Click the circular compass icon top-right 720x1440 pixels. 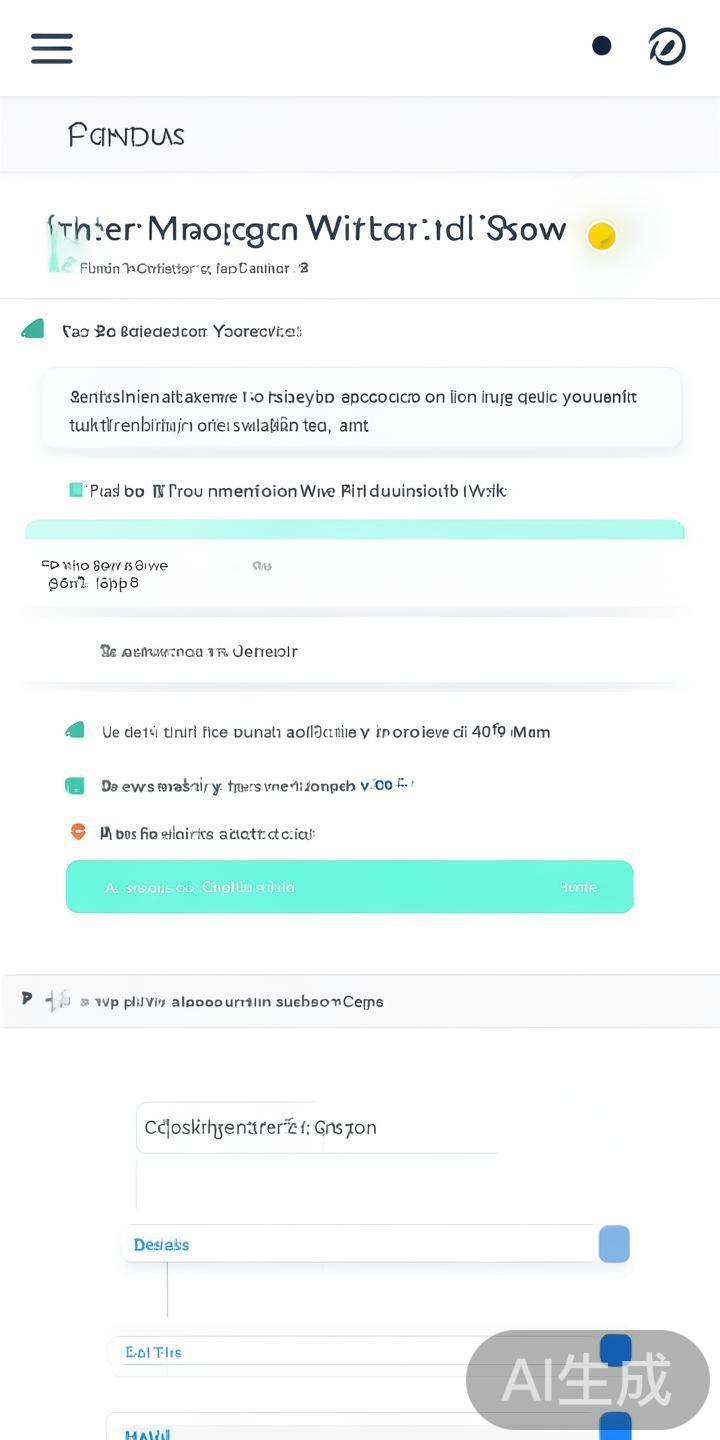pos(667,47)
